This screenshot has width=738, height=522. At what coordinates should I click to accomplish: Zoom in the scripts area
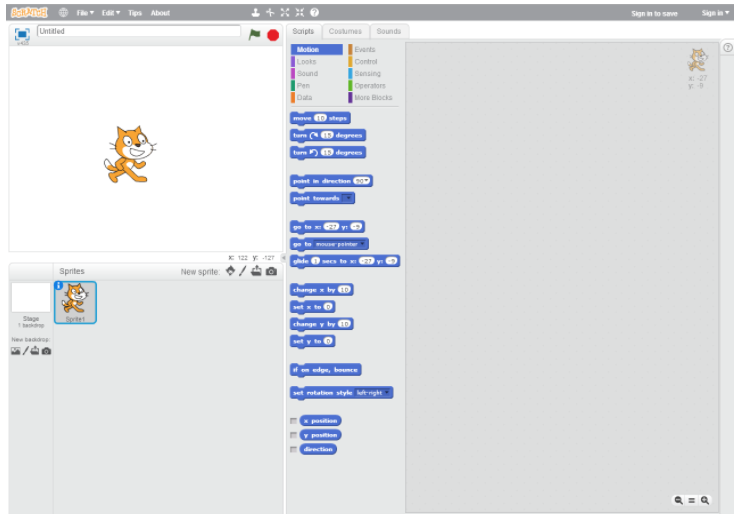click(705, 500)
